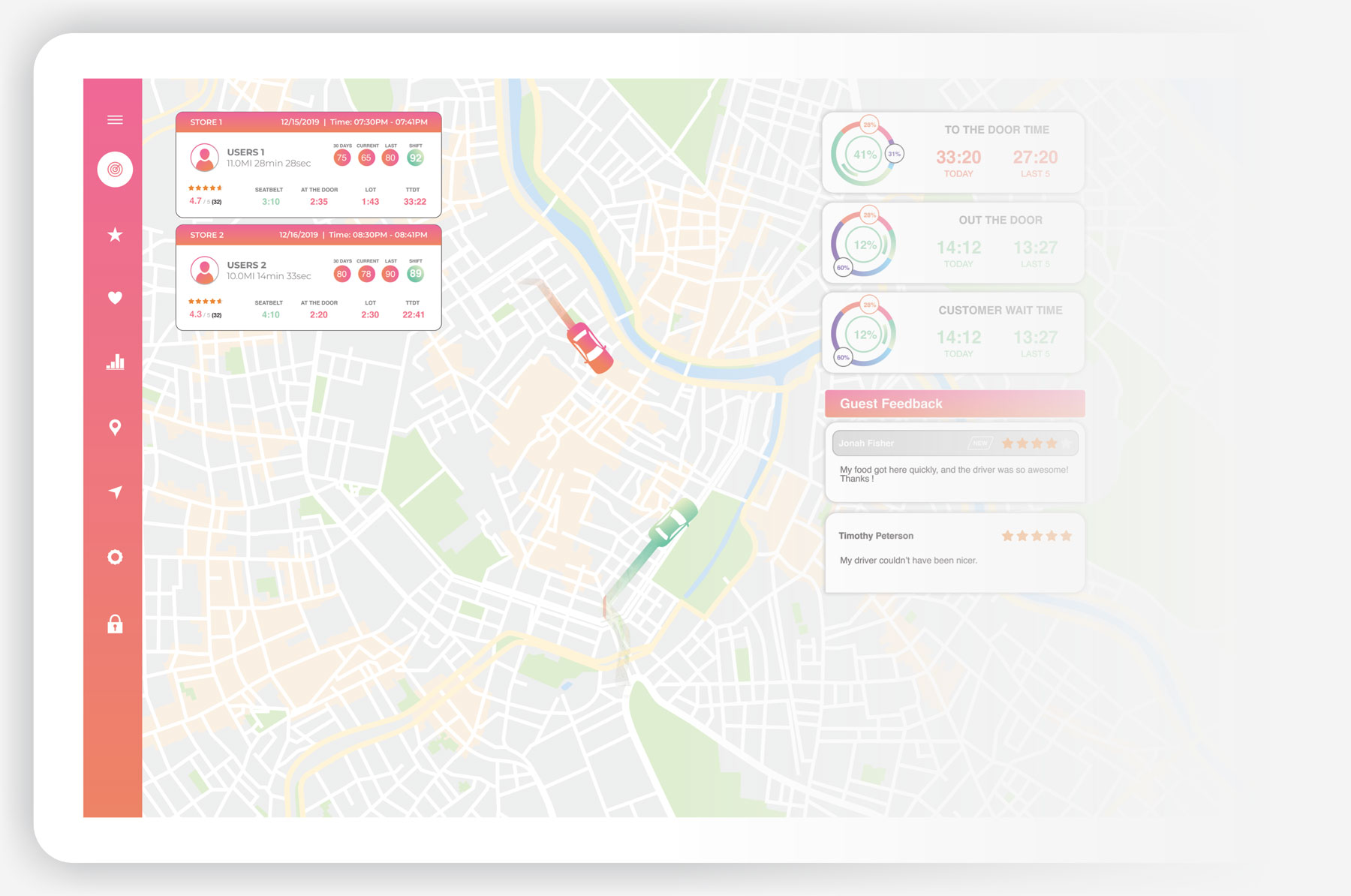
Task: Click the 31% bubble on donut chart
Action: point(895,154)
